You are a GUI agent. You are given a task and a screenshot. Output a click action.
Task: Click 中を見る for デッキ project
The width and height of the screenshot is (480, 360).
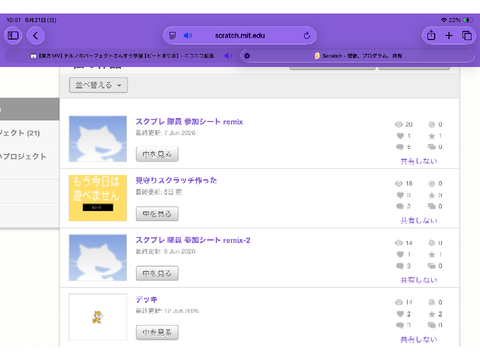click(157, 332)
